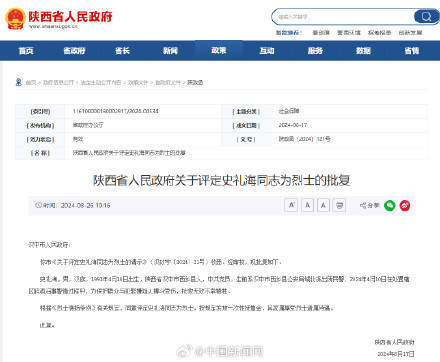Click the search keyword input field

(343, 17)
